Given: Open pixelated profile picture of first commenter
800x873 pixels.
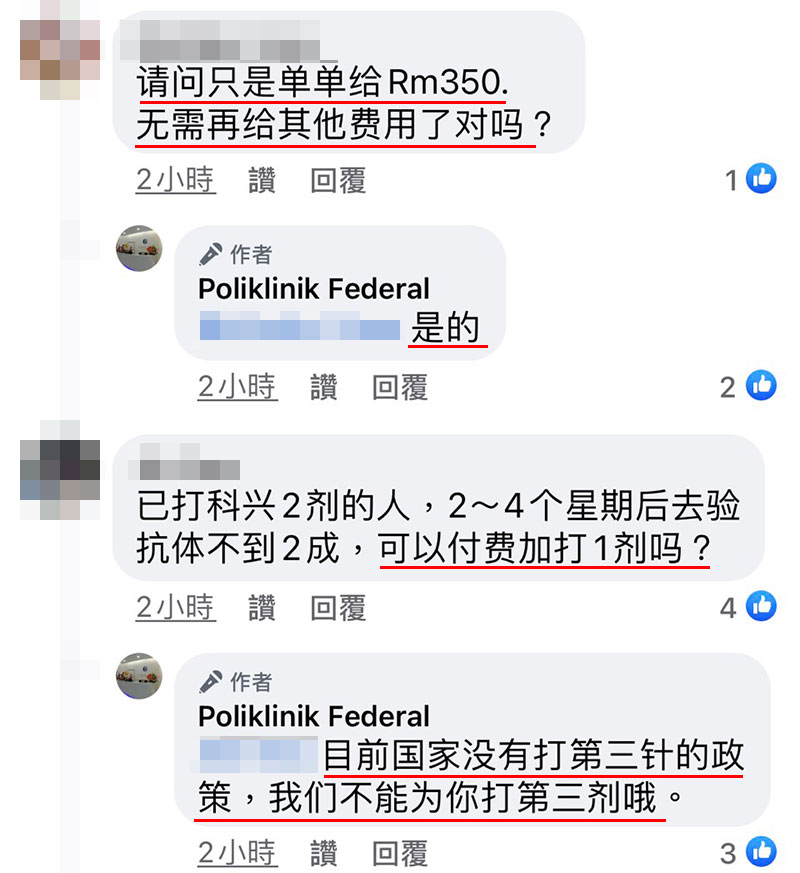Looking at the screenshot, I should (x=60, y=50).
